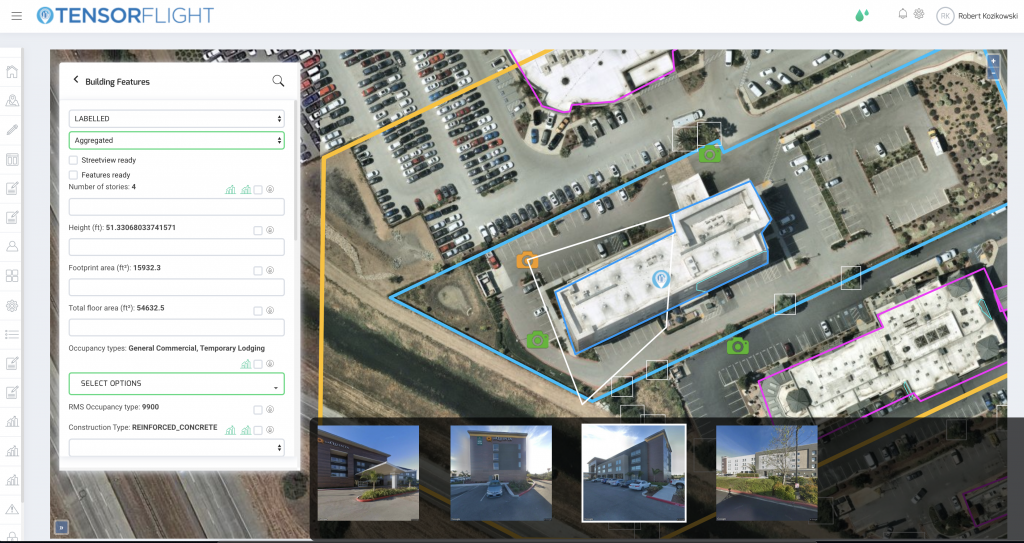Zoom out the map with minus button

point(993,73)
